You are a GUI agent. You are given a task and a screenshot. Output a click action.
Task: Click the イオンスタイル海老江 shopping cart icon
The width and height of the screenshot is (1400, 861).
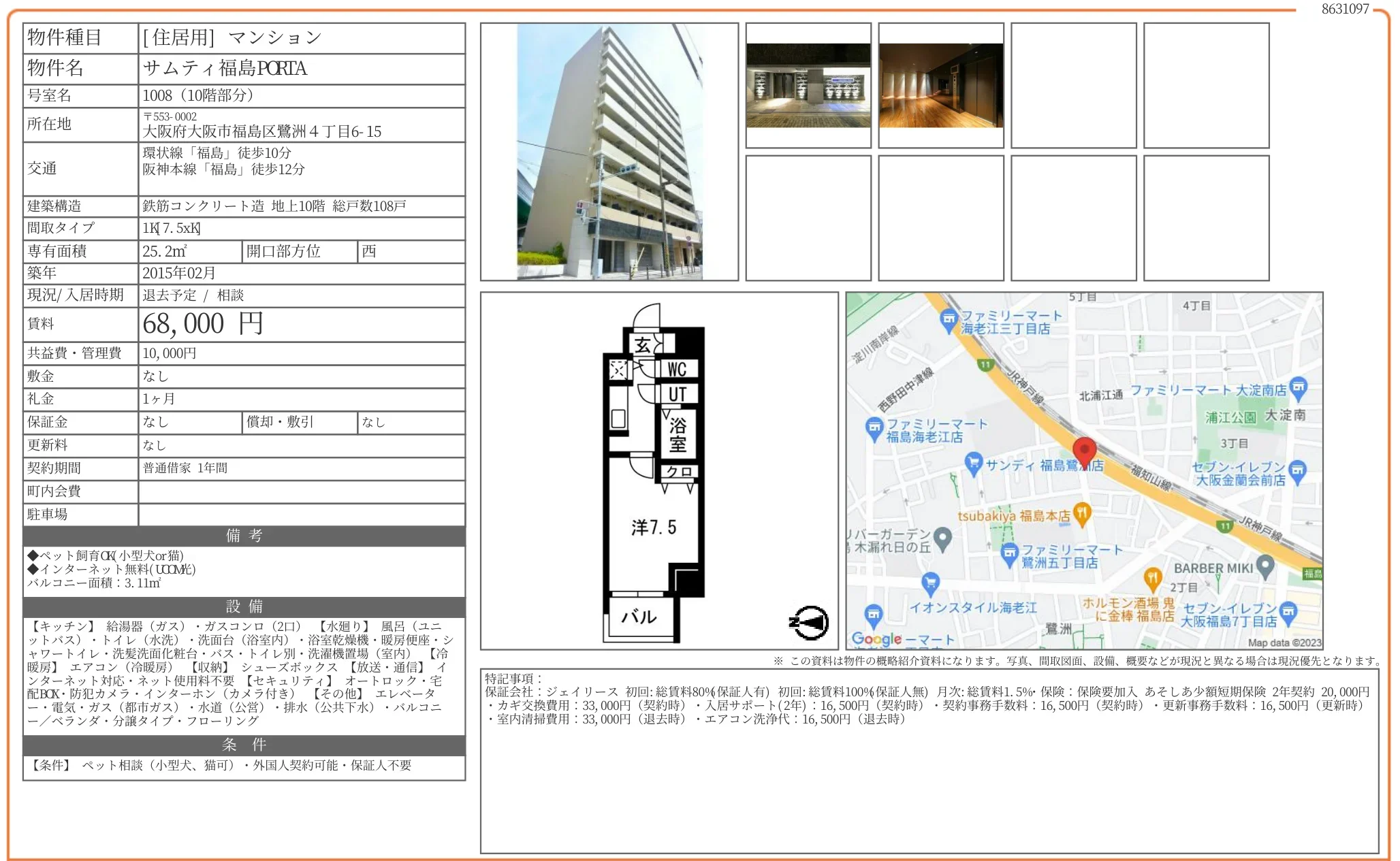pyautogui.click(x=930, y=583)
